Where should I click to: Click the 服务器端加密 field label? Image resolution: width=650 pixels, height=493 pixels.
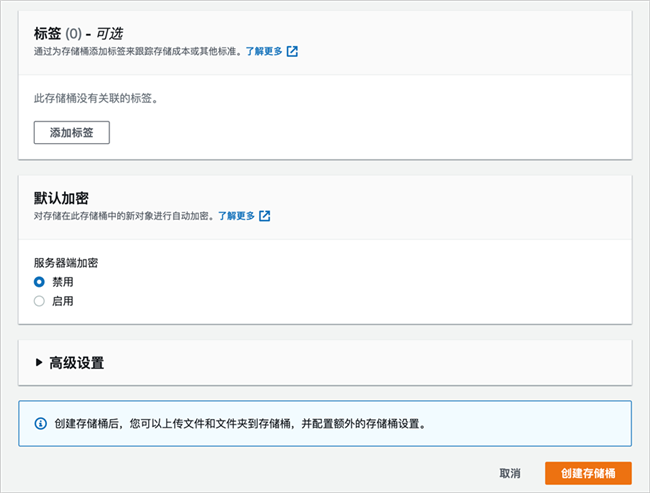(x=66, y=263)
